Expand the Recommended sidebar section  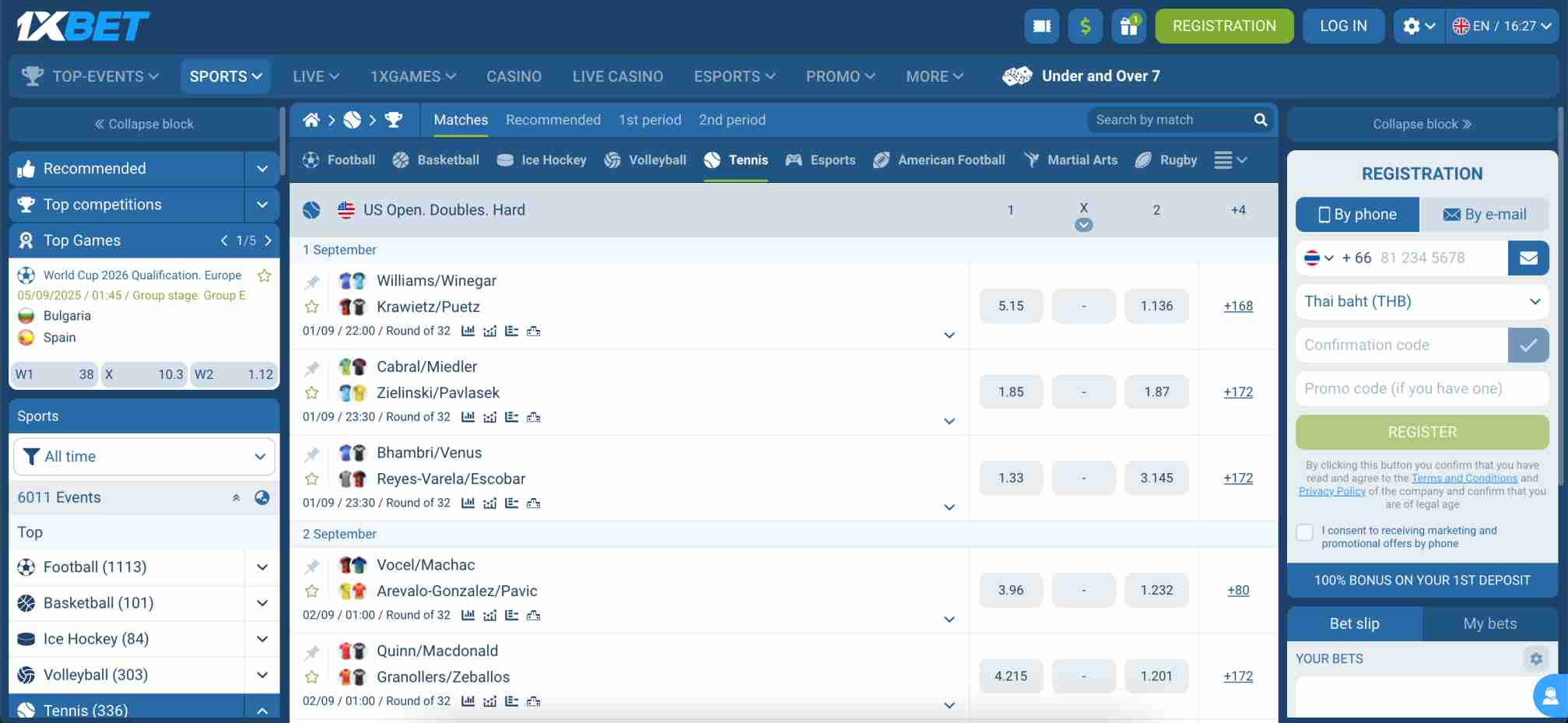[262, 169]
